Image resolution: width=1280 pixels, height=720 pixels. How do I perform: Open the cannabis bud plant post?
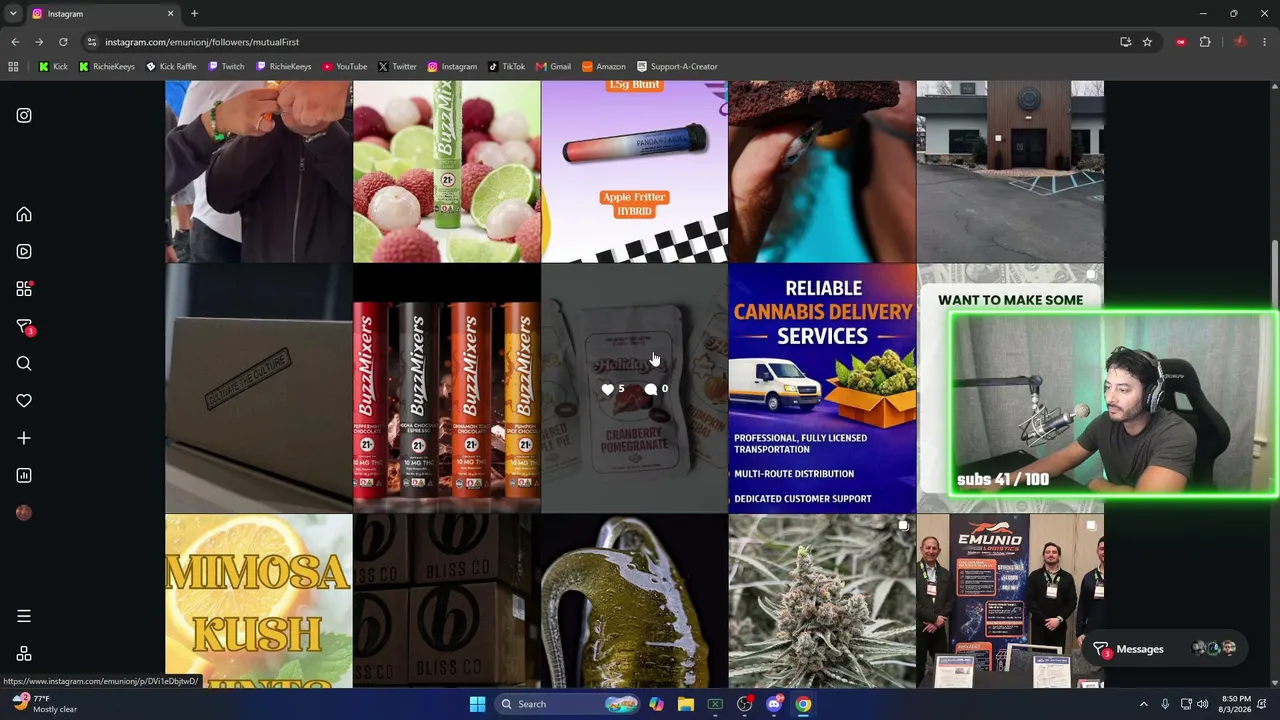(x=822, y=601)
